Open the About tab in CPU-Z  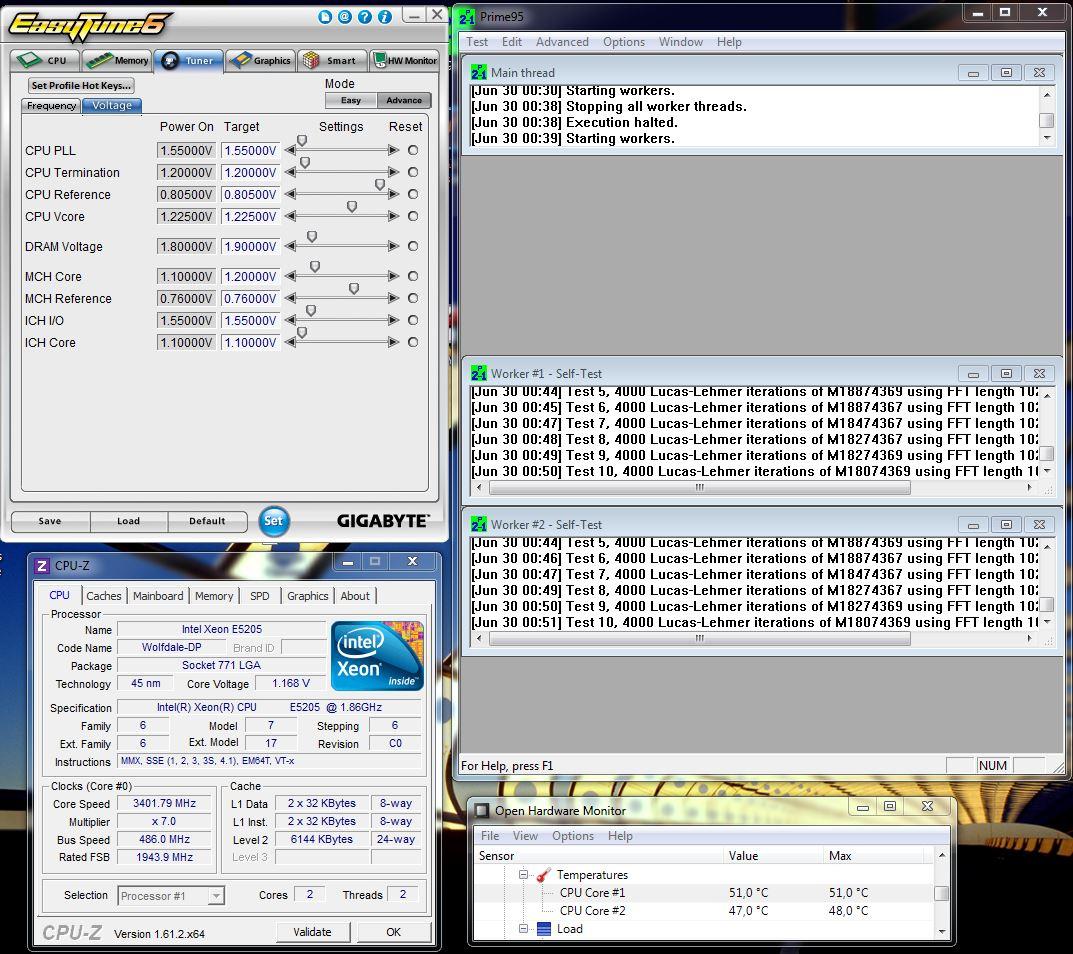tap(355, 596)
